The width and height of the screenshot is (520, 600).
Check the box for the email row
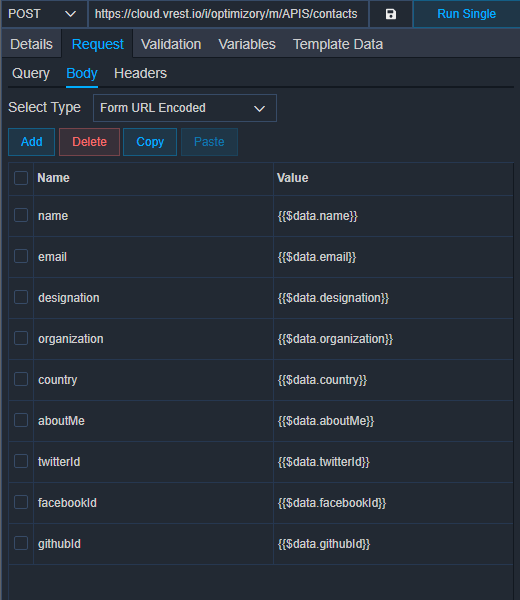[21, 256]
